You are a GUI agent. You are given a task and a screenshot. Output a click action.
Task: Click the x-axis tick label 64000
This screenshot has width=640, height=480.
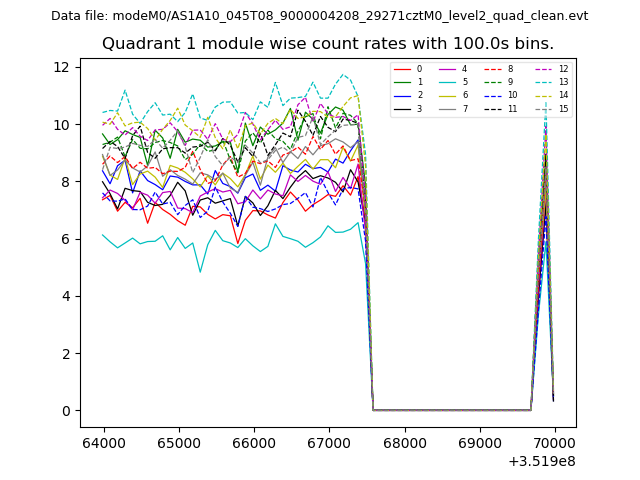[104, 443]
